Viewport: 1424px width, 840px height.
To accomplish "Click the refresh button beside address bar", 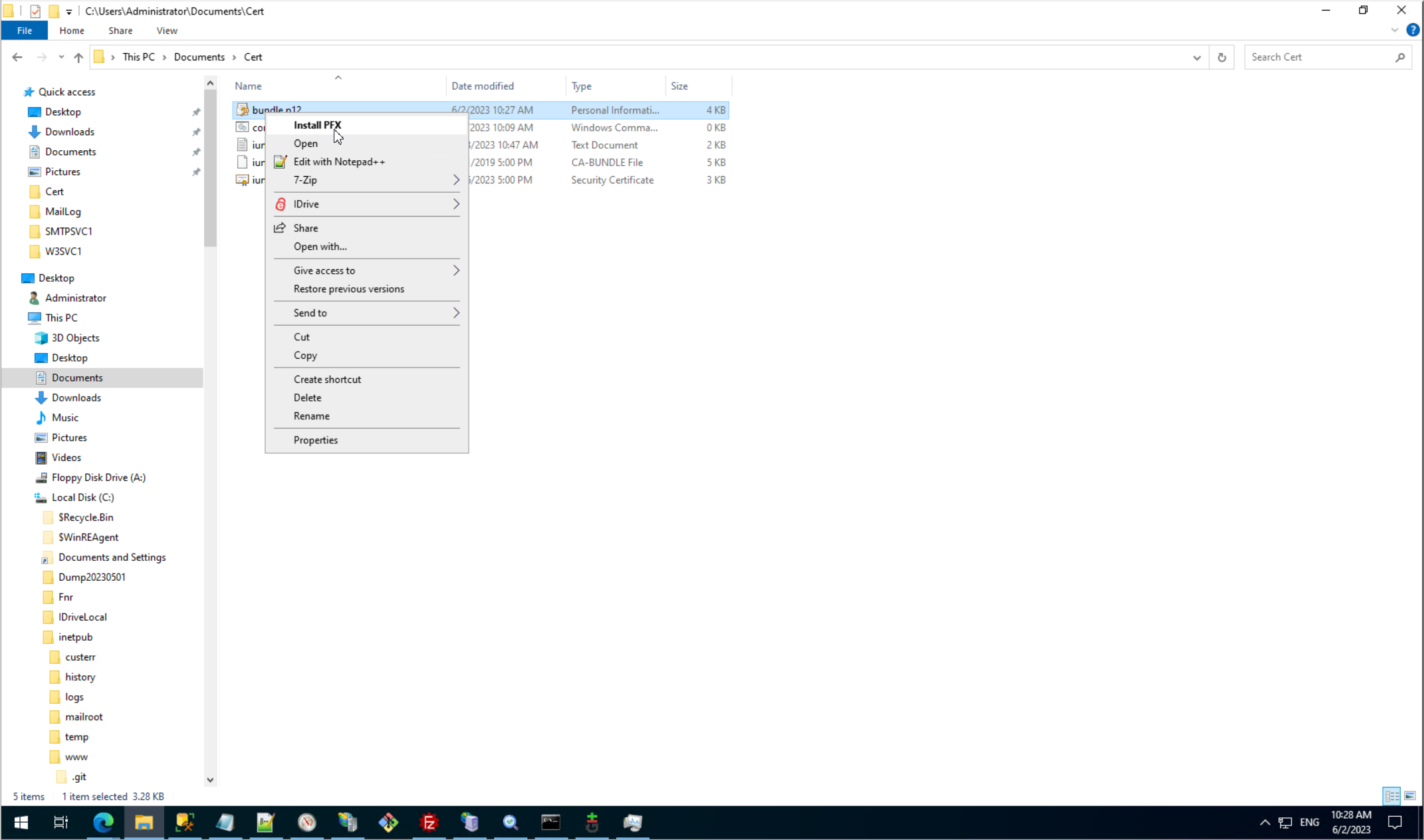I will coord(1221,57).
